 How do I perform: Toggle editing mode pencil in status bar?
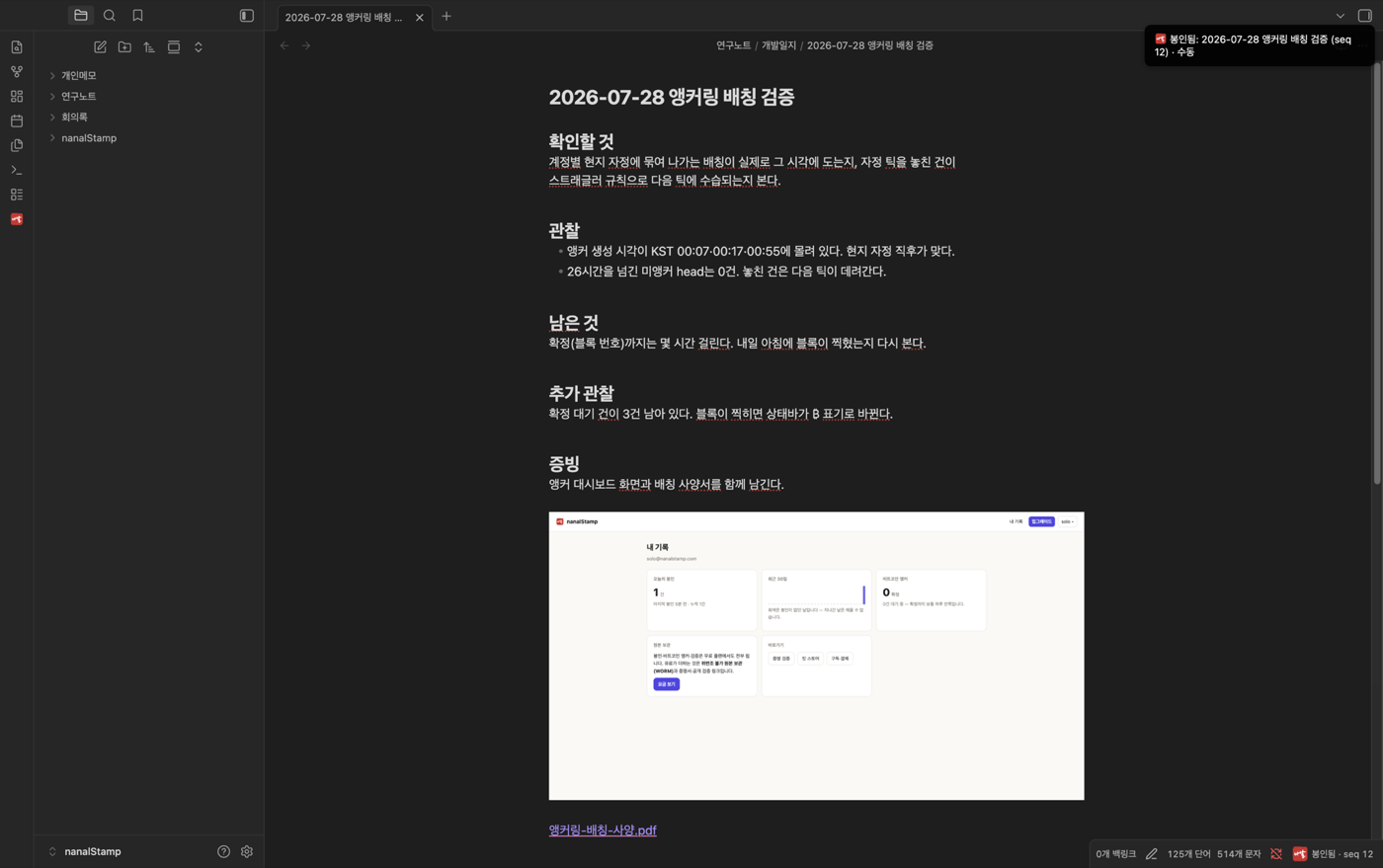[1152, 854]
